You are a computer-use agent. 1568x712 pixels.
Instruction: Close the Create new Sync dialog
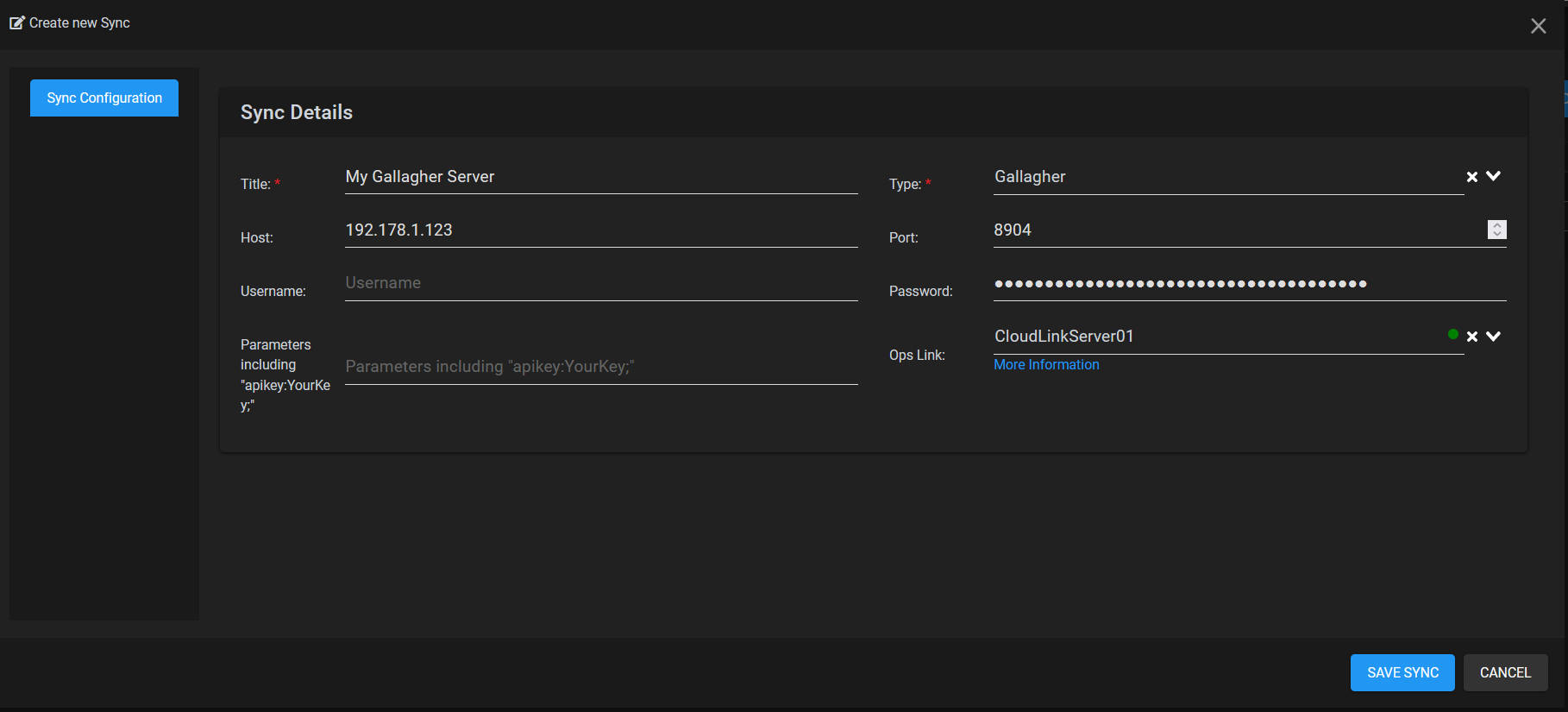tap(1539, 26)
